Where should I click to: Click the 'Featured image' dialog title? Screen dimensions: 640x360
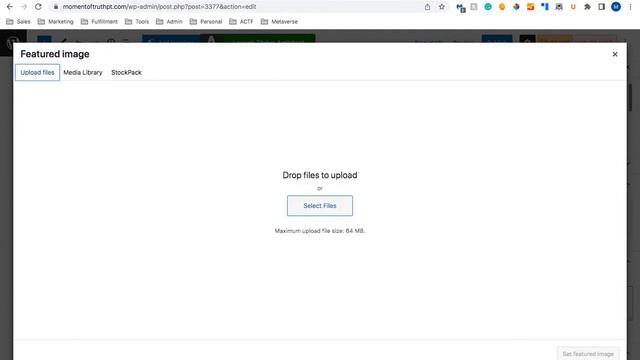coord(55,54)
